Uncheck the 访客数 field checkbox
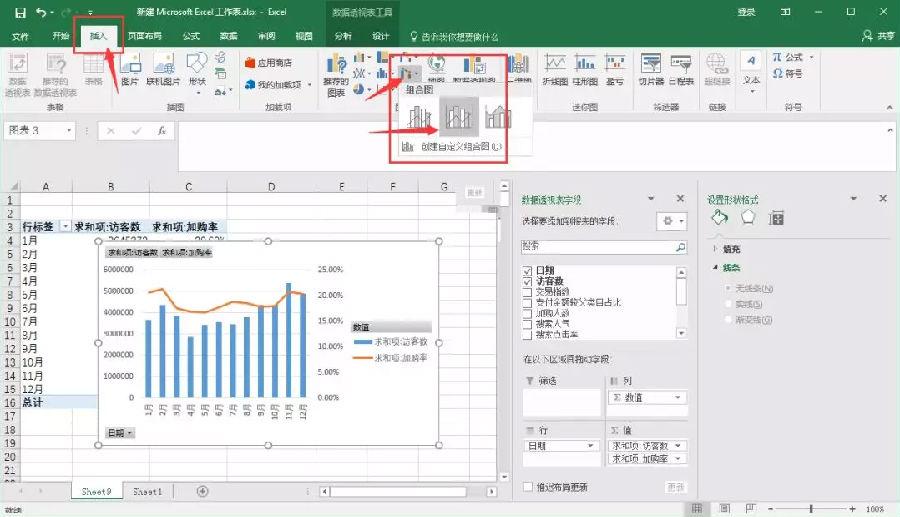This screenshot has width=900, height=517. point(527,281)
